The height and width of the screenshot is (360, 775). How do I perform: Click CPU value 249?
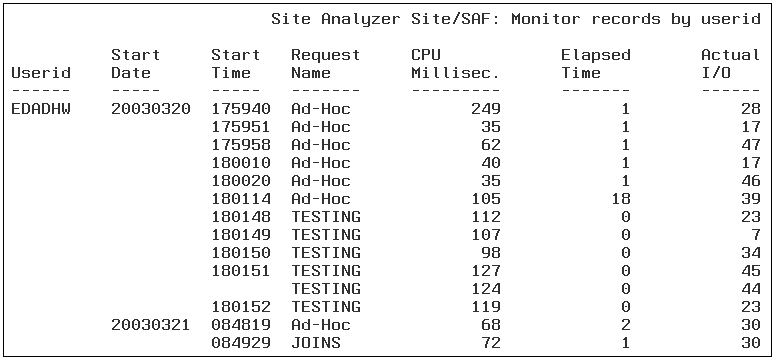485,109
